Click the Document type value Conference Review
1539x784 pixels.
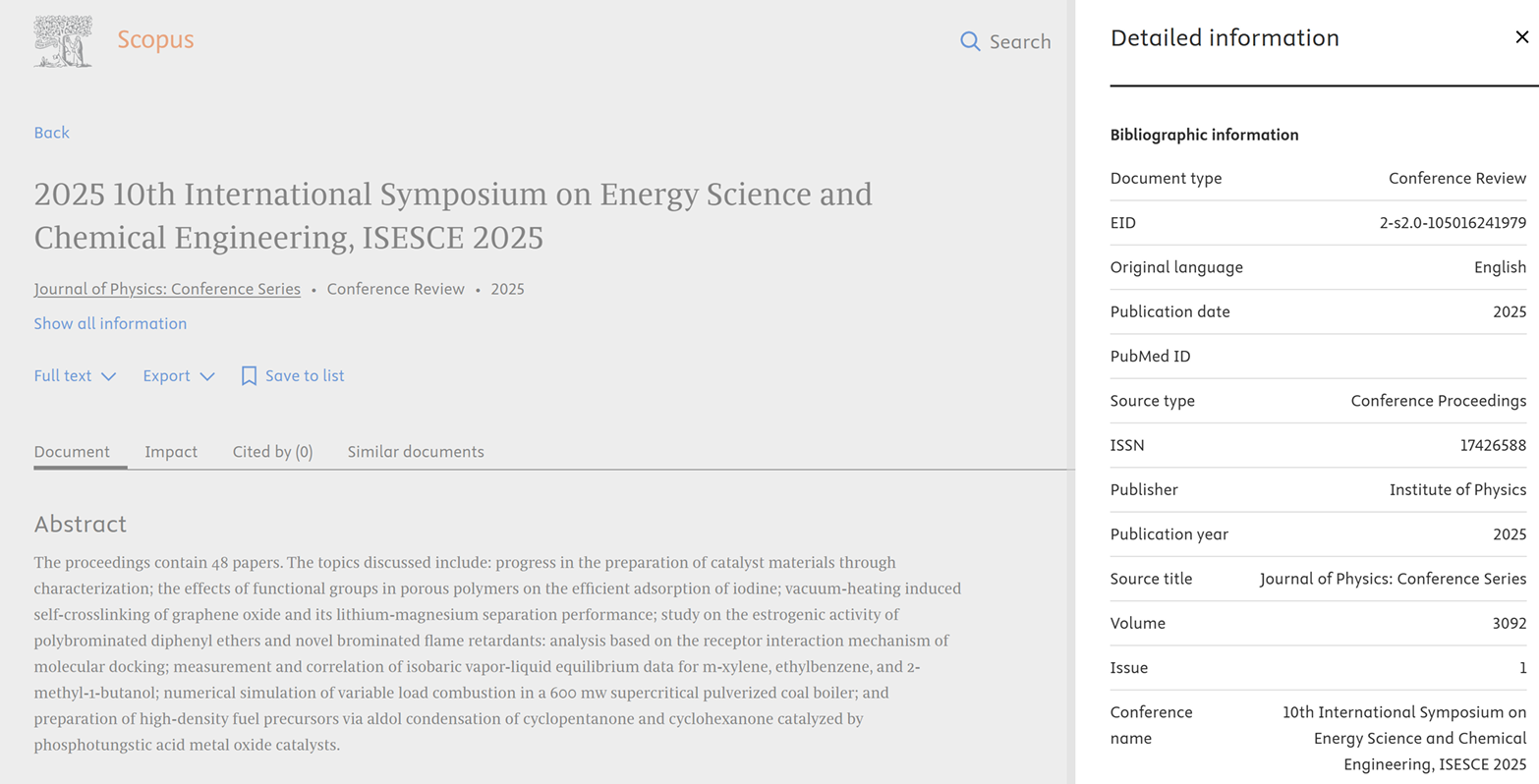click(x=1457, y=178)
